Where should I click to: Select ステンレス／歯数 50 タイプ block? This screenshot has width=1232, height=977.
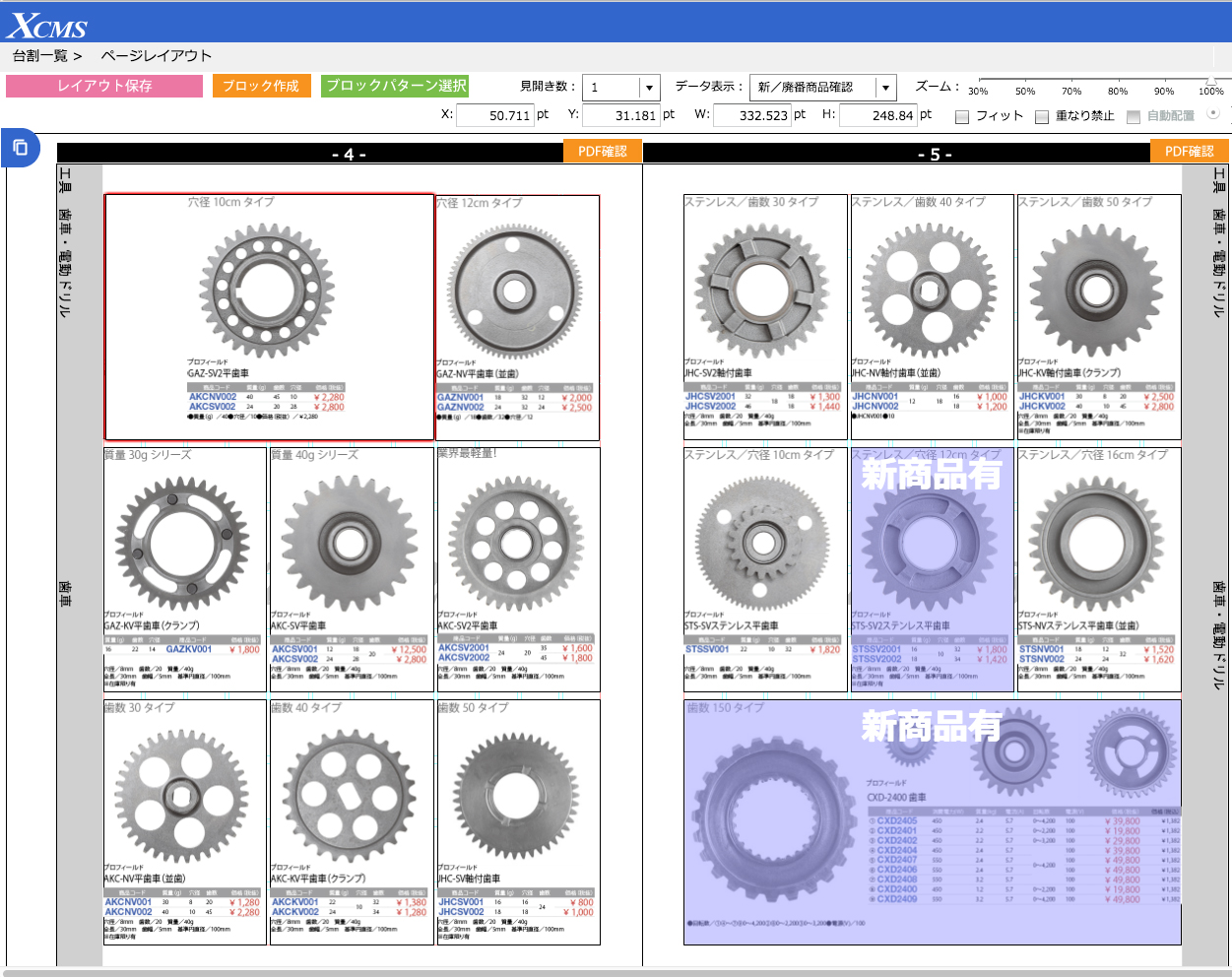[1099, 317]
